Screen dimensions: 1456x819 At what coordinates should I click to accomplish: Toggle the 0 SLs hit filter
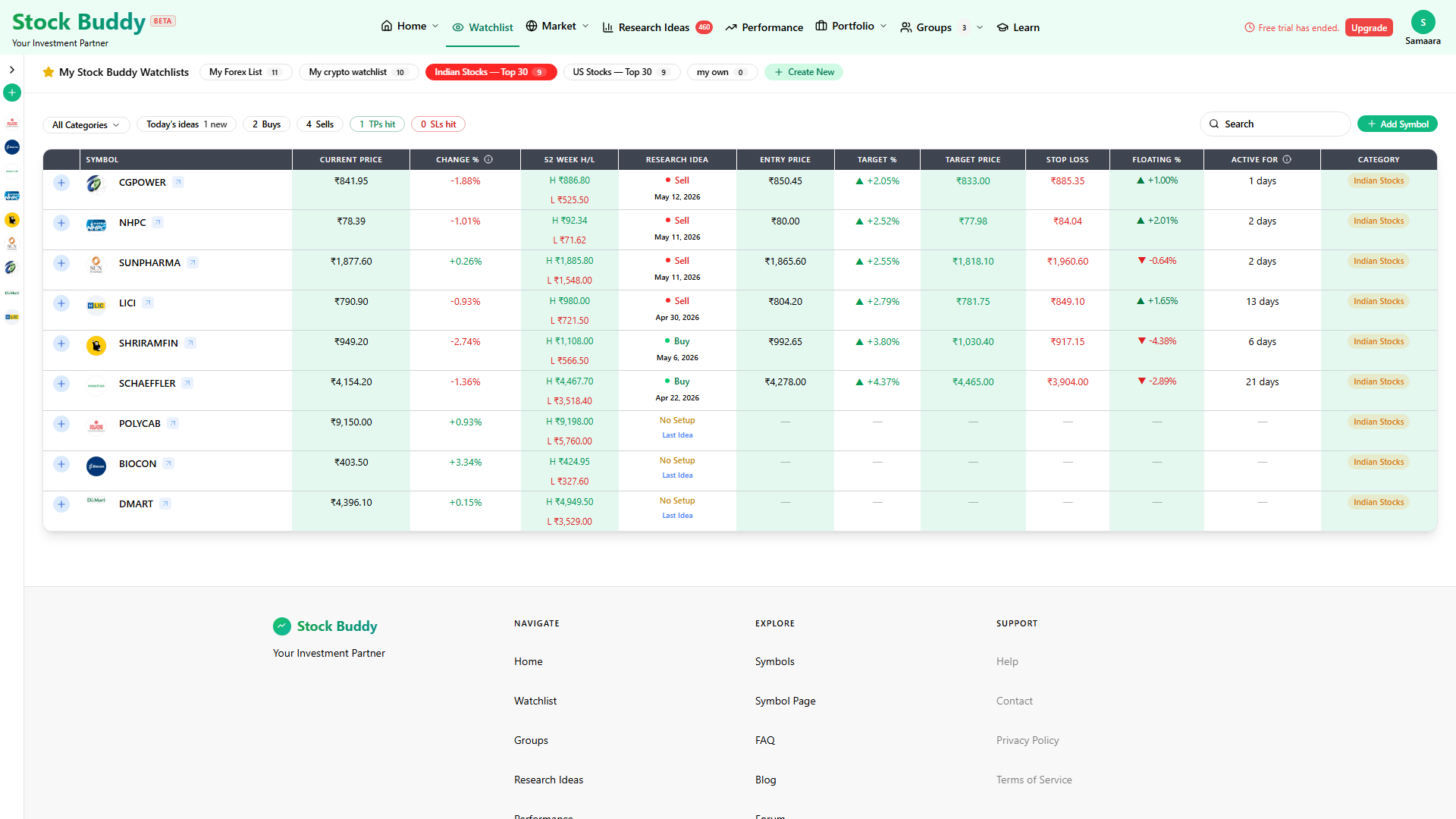(438, 124)
